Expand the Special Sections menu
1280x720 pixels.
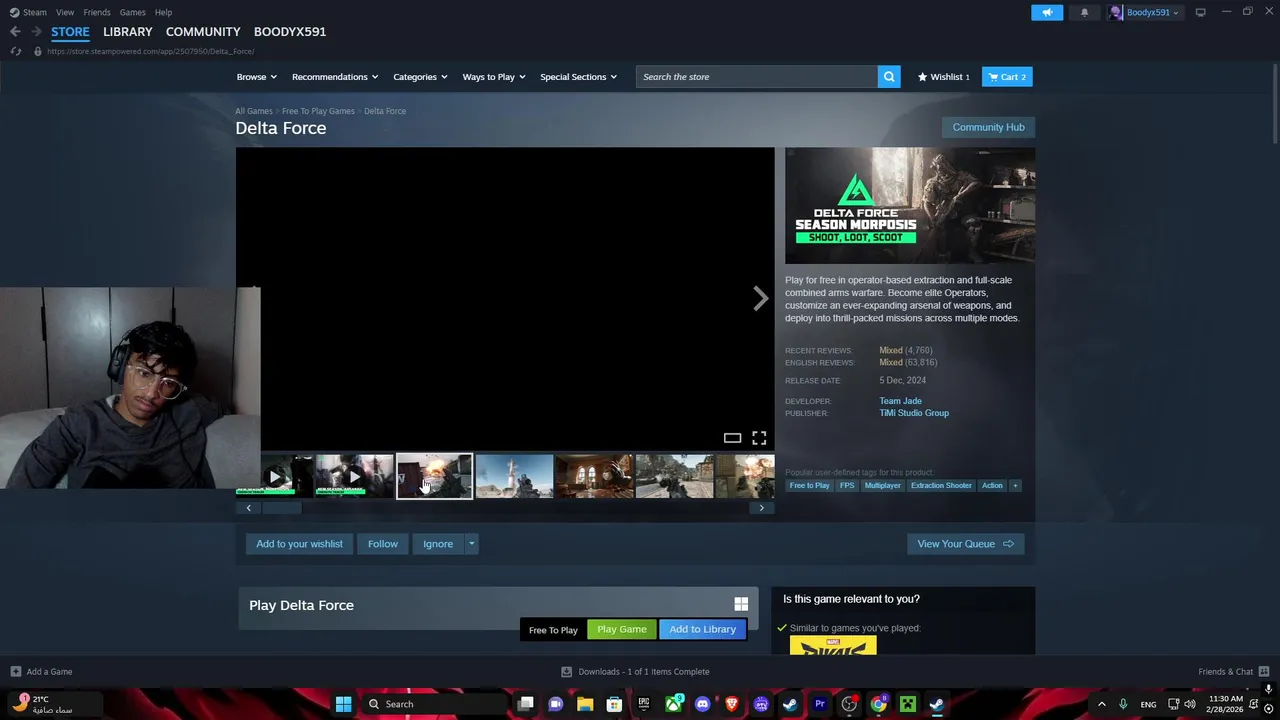coord(578,77)
